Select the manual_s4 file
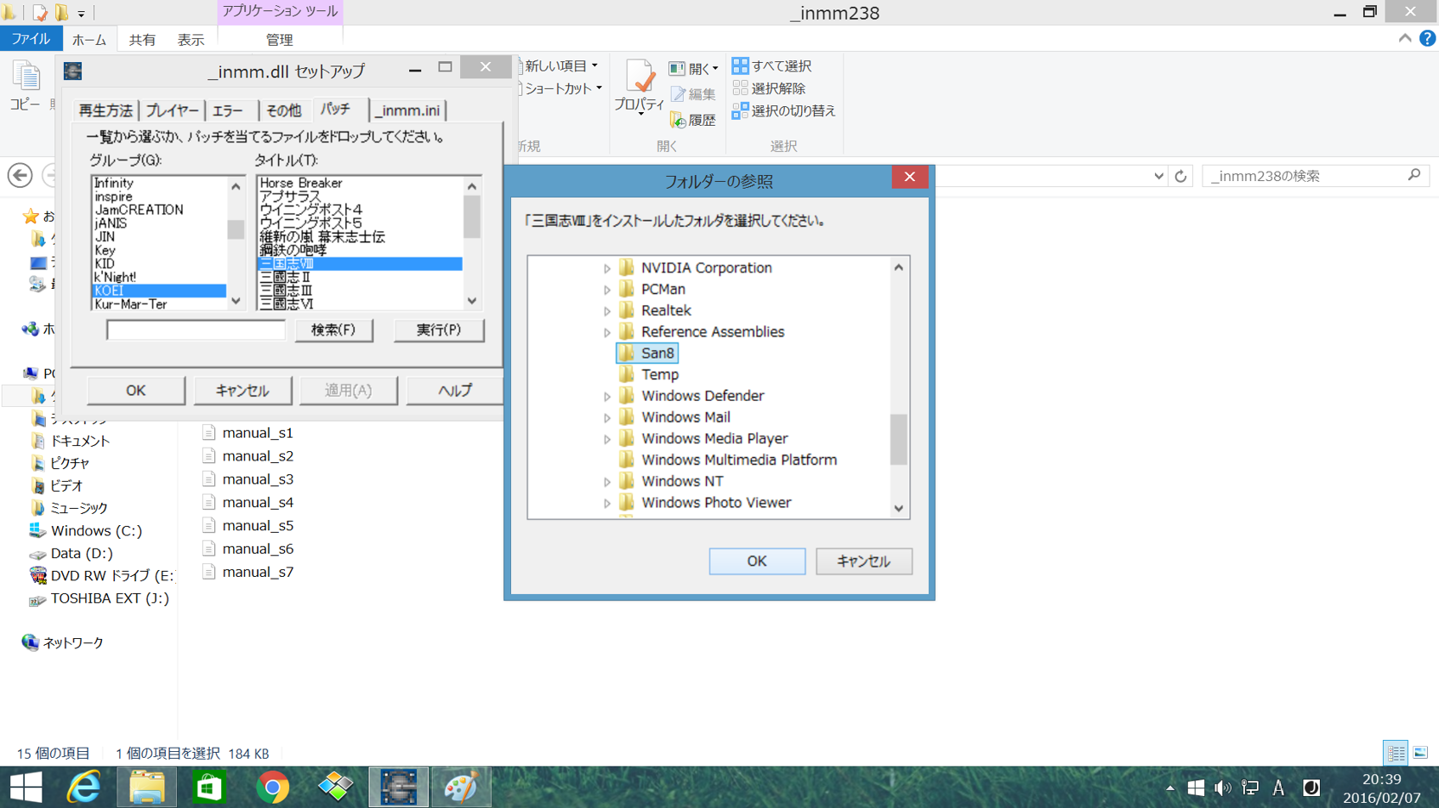The image size is (1439, 808). (247, 503)
